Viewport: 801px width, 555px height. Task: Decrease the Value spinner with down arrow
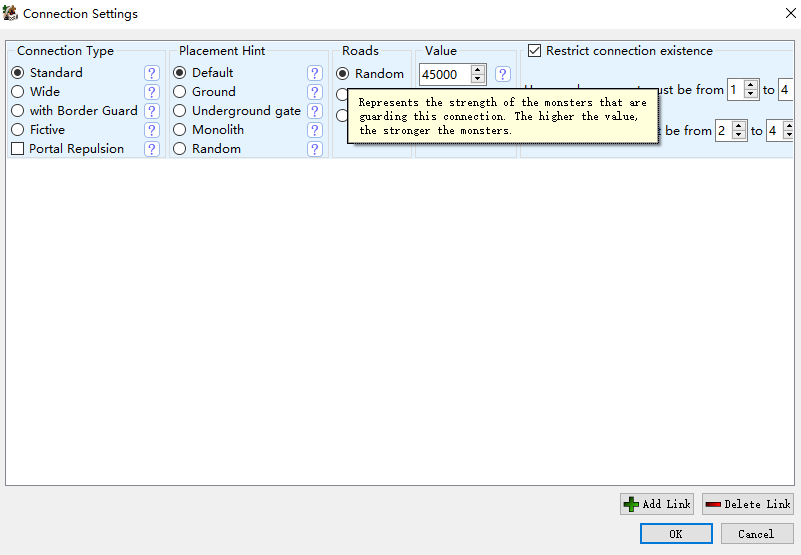click(x=477, y=79)
